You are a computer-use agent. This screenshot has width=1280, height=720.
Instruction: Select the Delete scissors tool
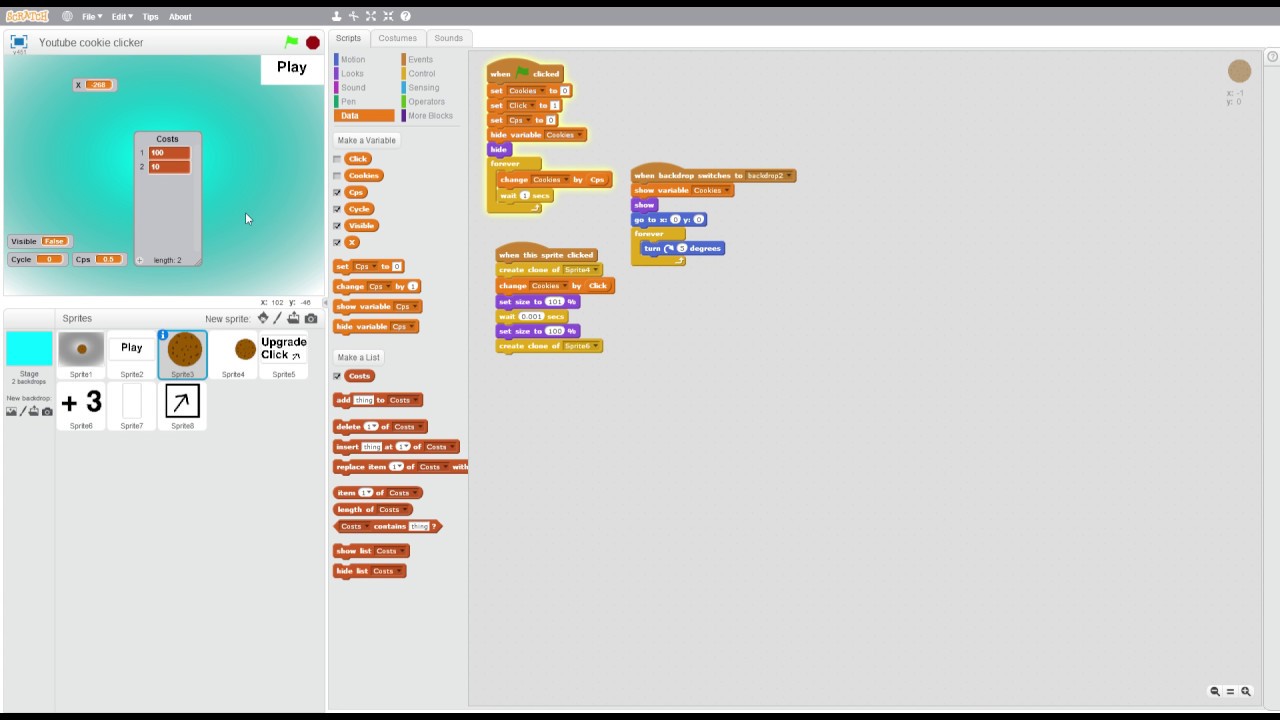(x=354, y=16)
